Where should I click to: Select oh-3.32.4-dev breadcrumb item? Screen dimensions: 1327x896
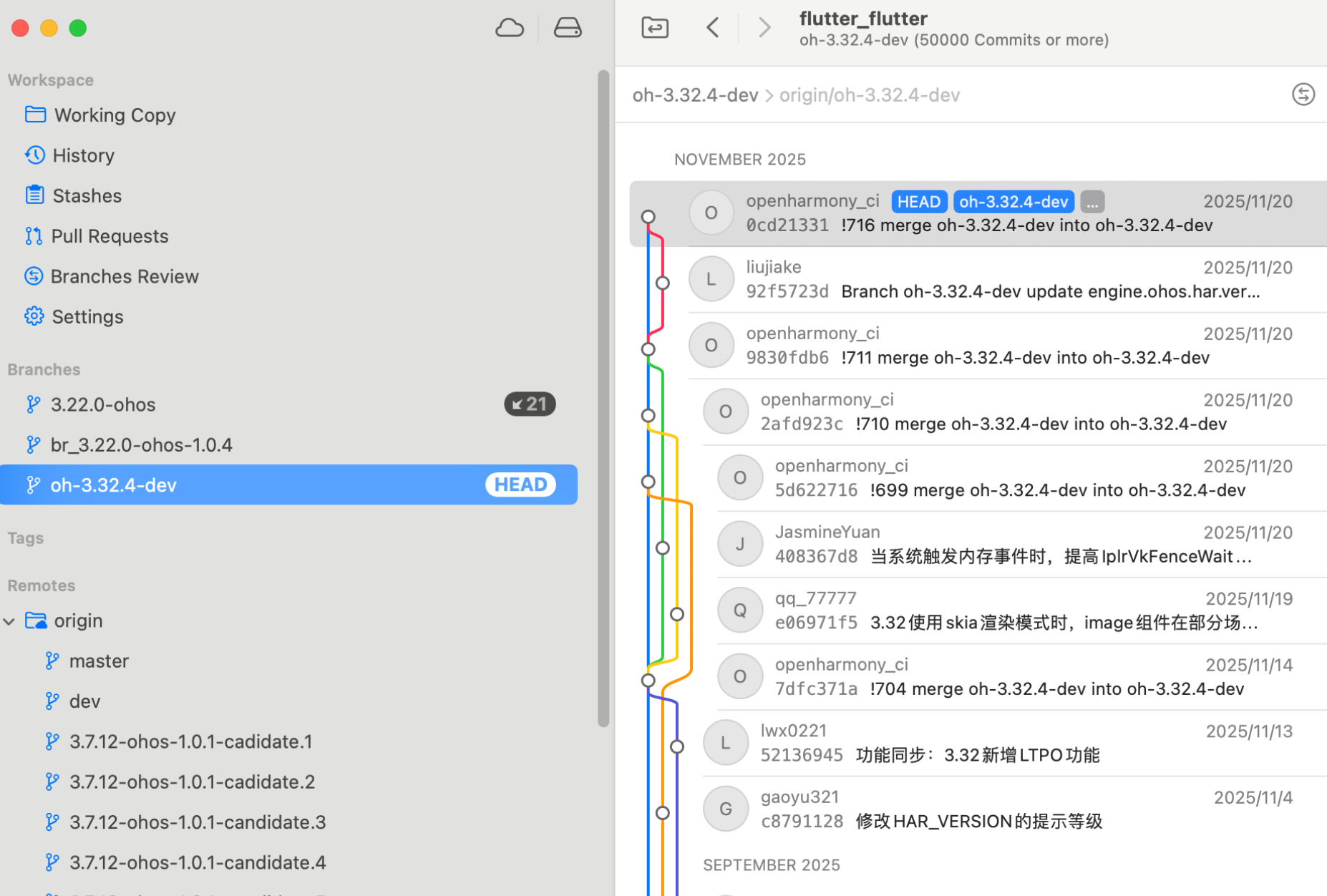(694, 94)
